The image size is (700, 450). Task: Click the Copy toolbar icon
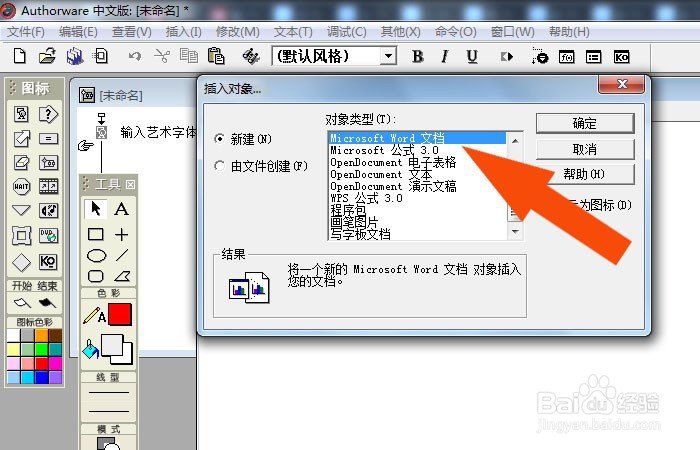[189, 56]
